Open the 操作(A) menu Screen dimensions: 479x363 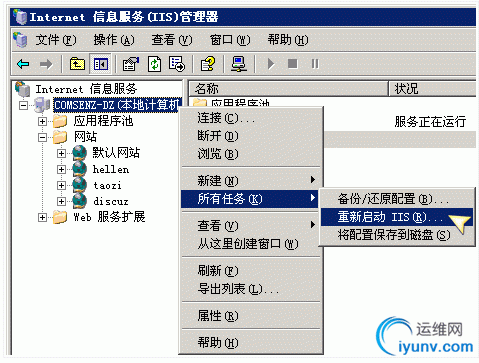point(114,40)
